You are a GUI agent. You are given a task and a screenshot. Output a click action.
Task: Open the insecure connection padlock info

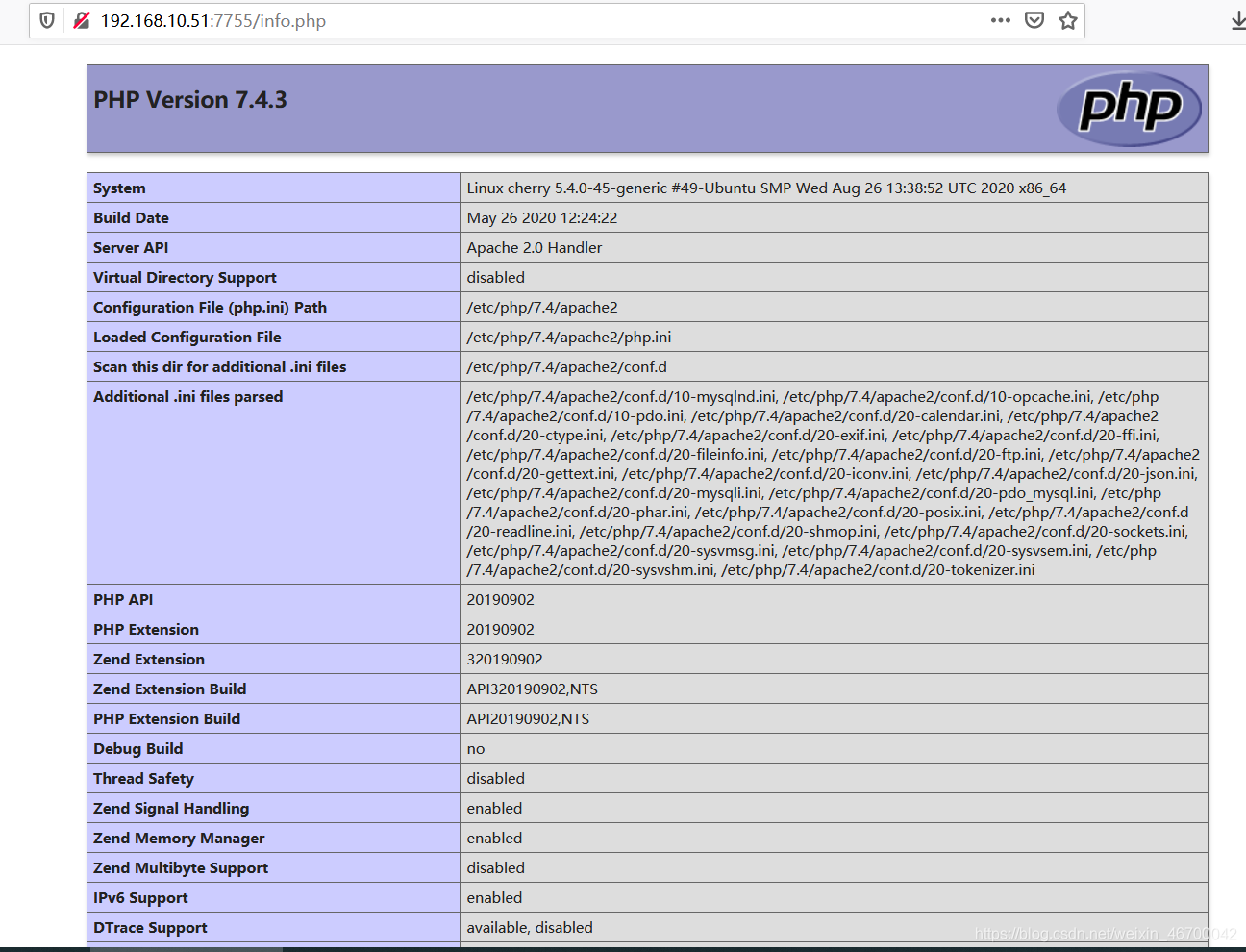82,20
